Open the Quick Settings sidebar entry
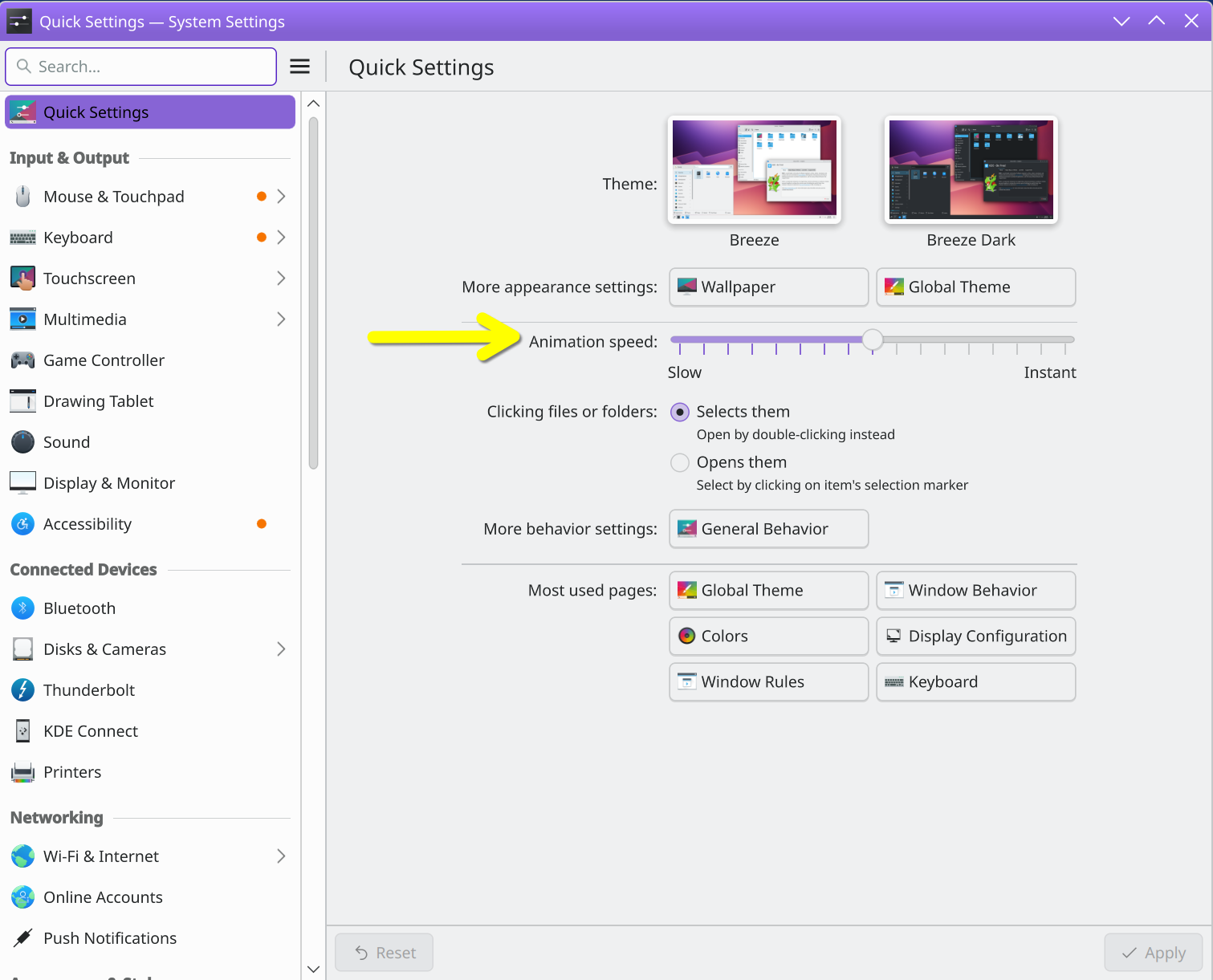The height and width of the screenshot is (980, 1213). [x=150, y=112]
